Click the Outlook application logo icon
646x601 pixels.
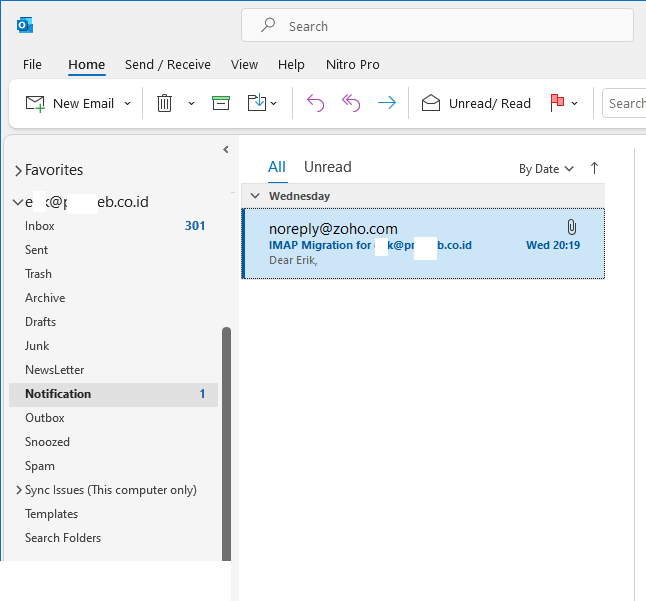pos(25,26)
